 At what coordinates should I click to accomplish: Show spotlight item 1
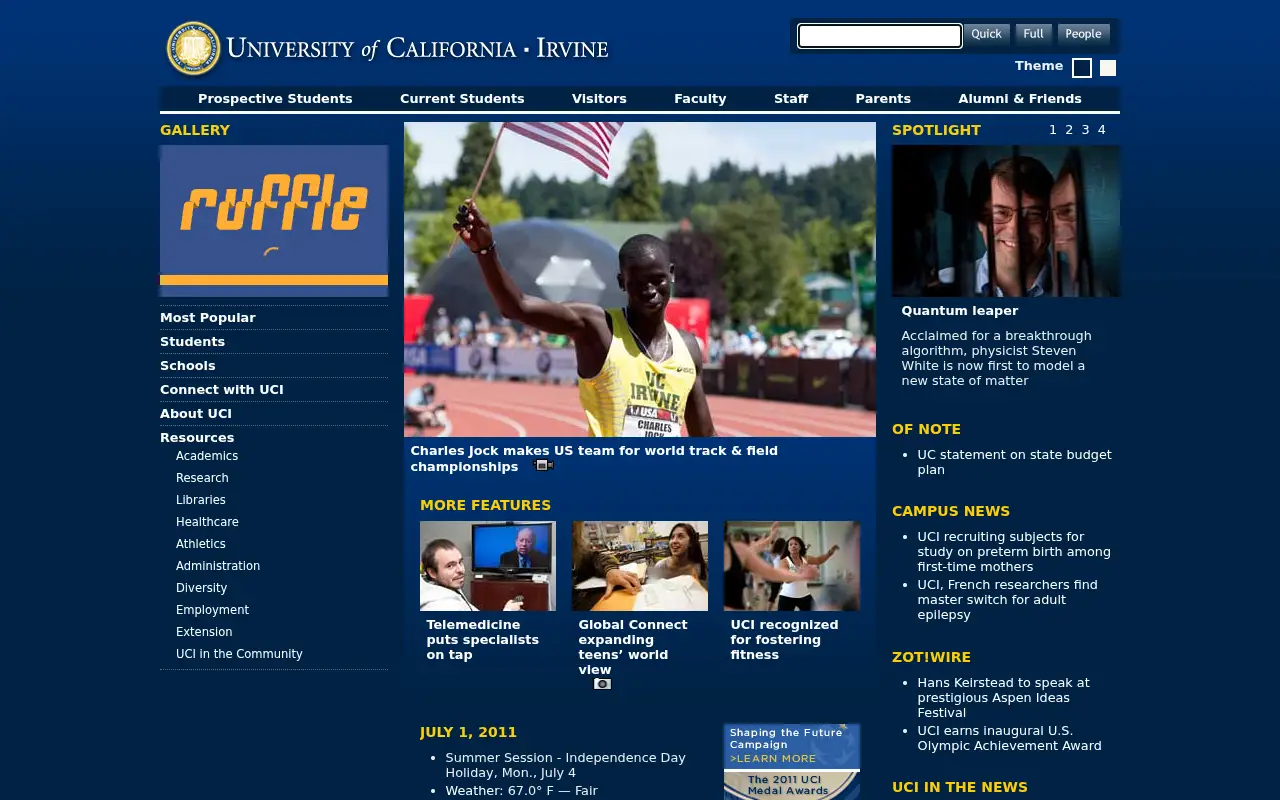pyautogui.click(x=1053, y=130)
